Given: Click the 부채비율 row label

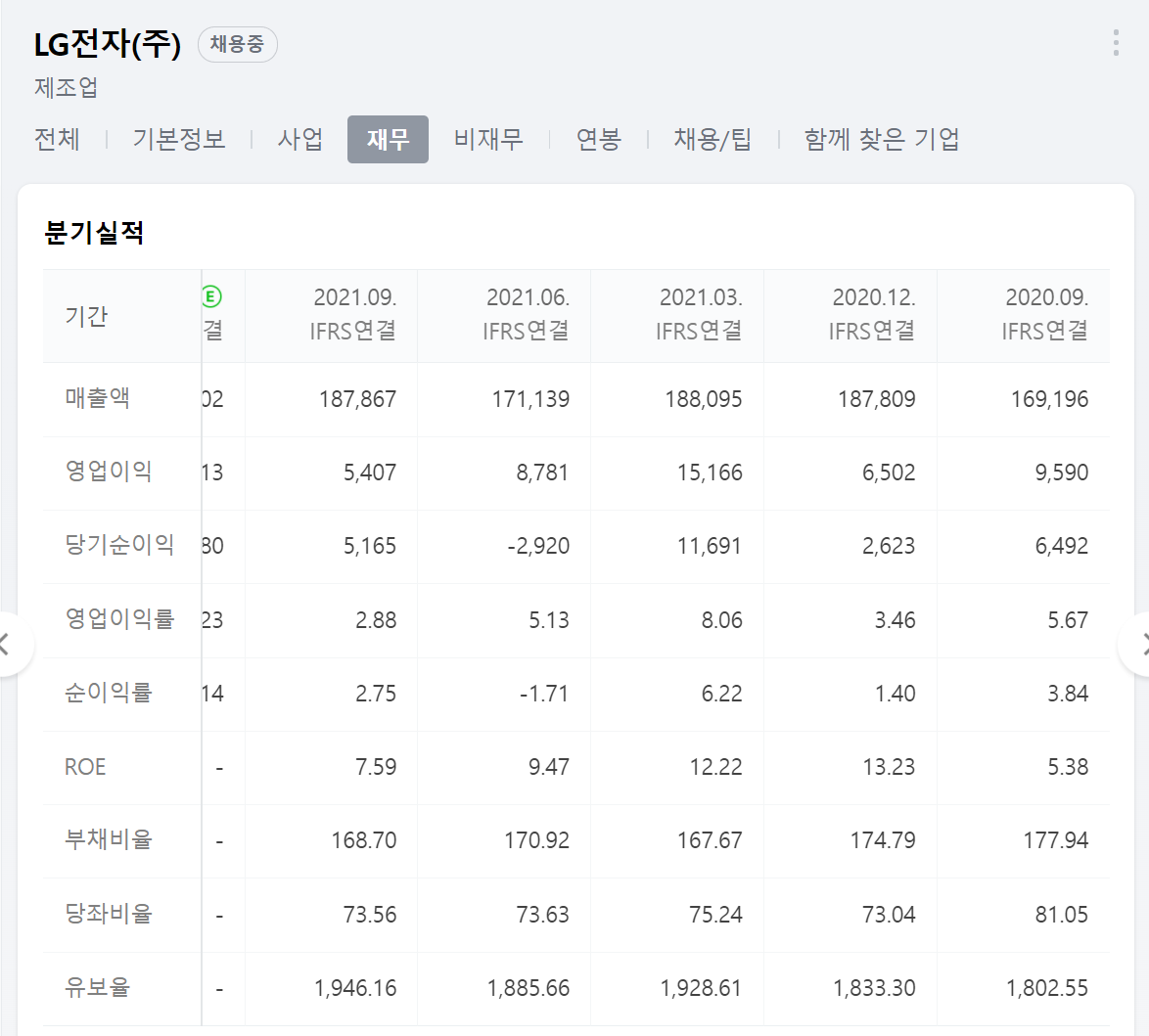Looking at the screenshot, I should coord(109,839).
